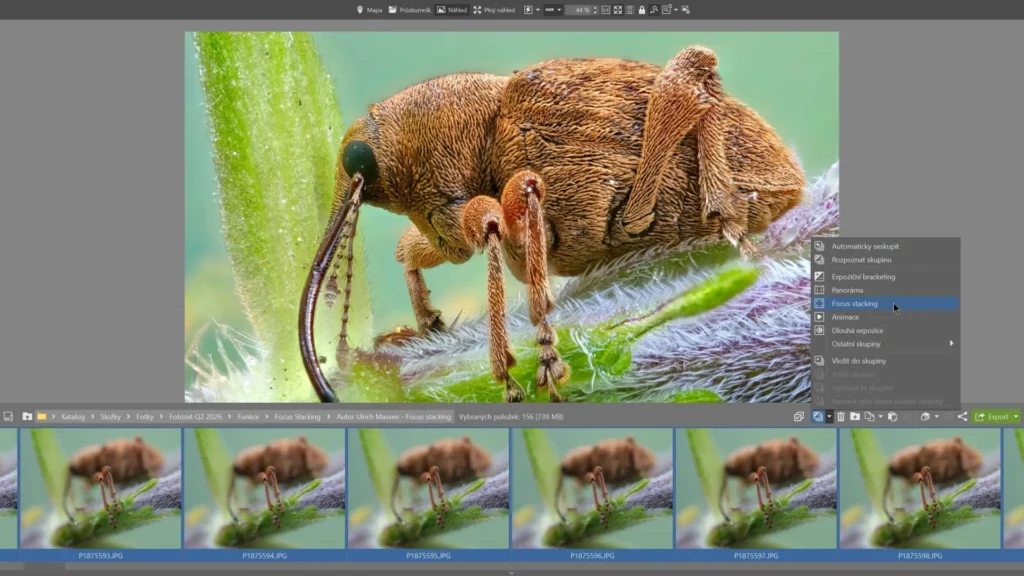Navigate to Složky breadcrumb
The height and width of the screenshot is (576, 1024).
point(110,417)
